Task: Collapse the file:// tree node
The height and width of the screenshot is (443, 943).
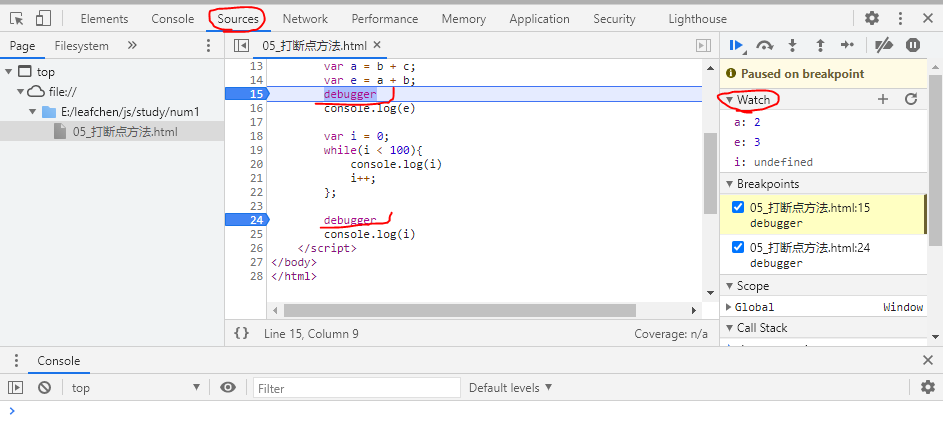Action: tap(20, 92)
